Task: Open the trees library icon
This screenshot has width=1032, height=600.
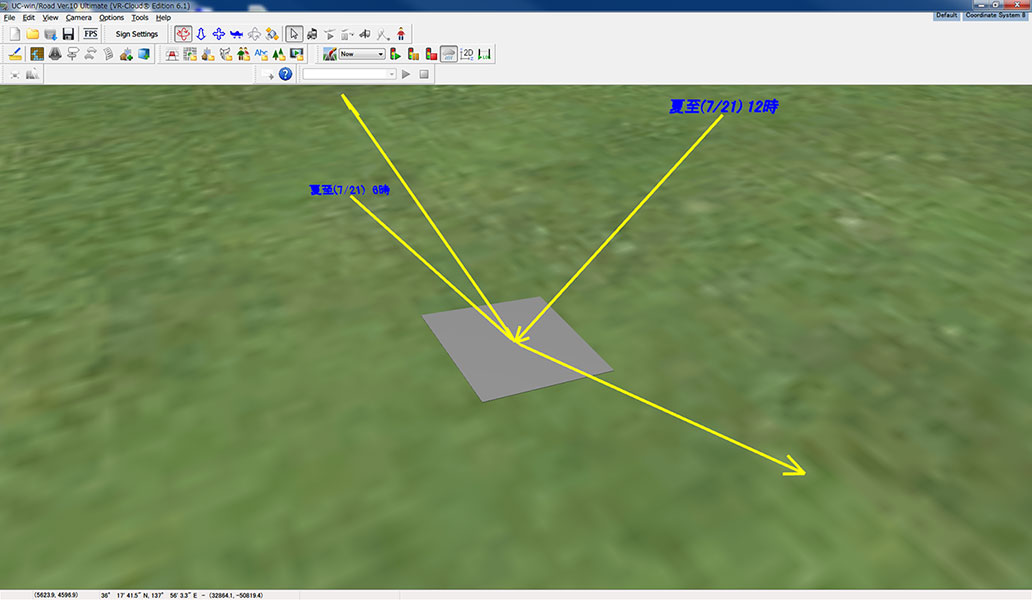Action: tap(278, 54)
